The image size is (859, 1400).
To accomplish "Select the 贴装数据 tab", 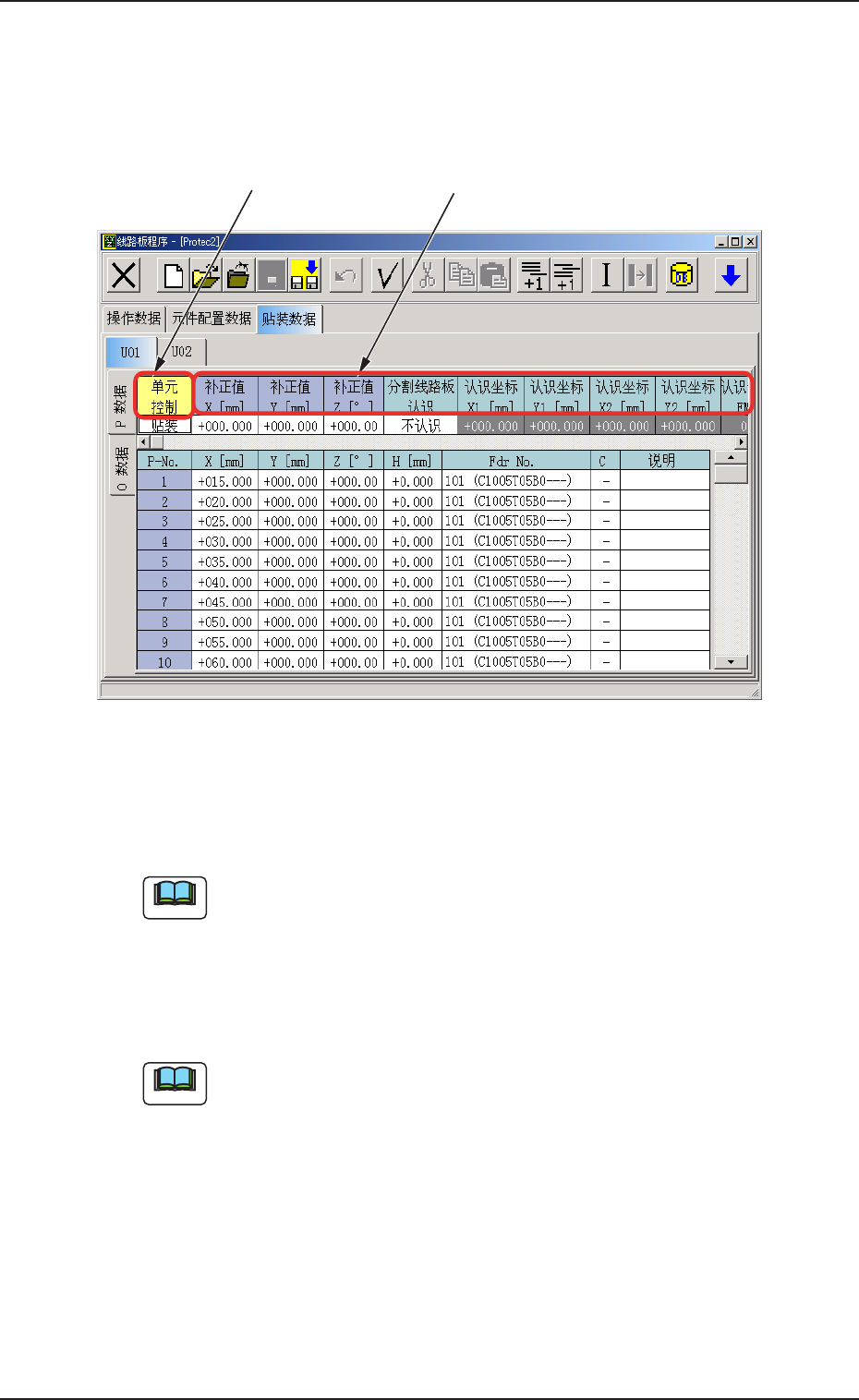I will [289, 319].
